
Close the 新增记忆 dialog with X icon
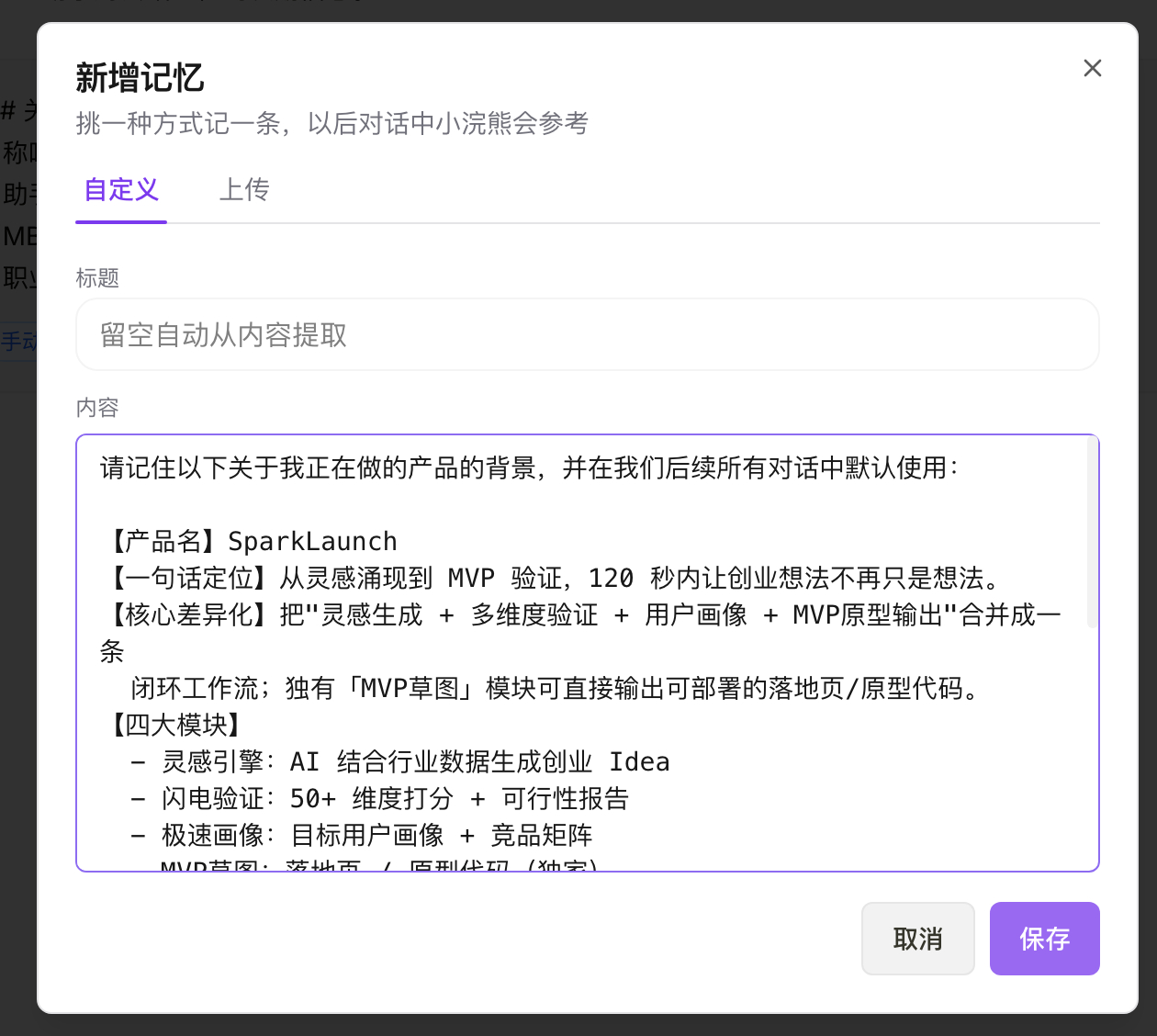[x=1092, y=68]
